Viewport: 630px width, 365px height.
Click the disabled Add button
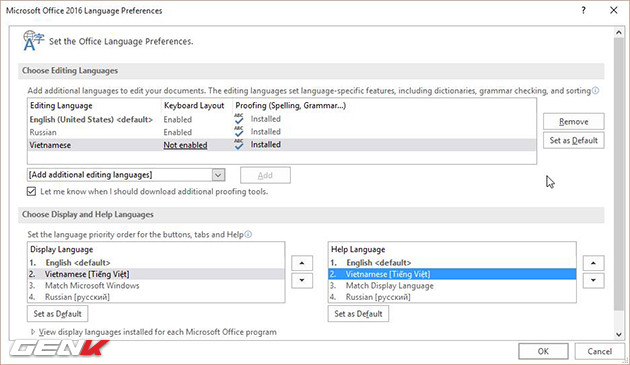click(265, 175)
